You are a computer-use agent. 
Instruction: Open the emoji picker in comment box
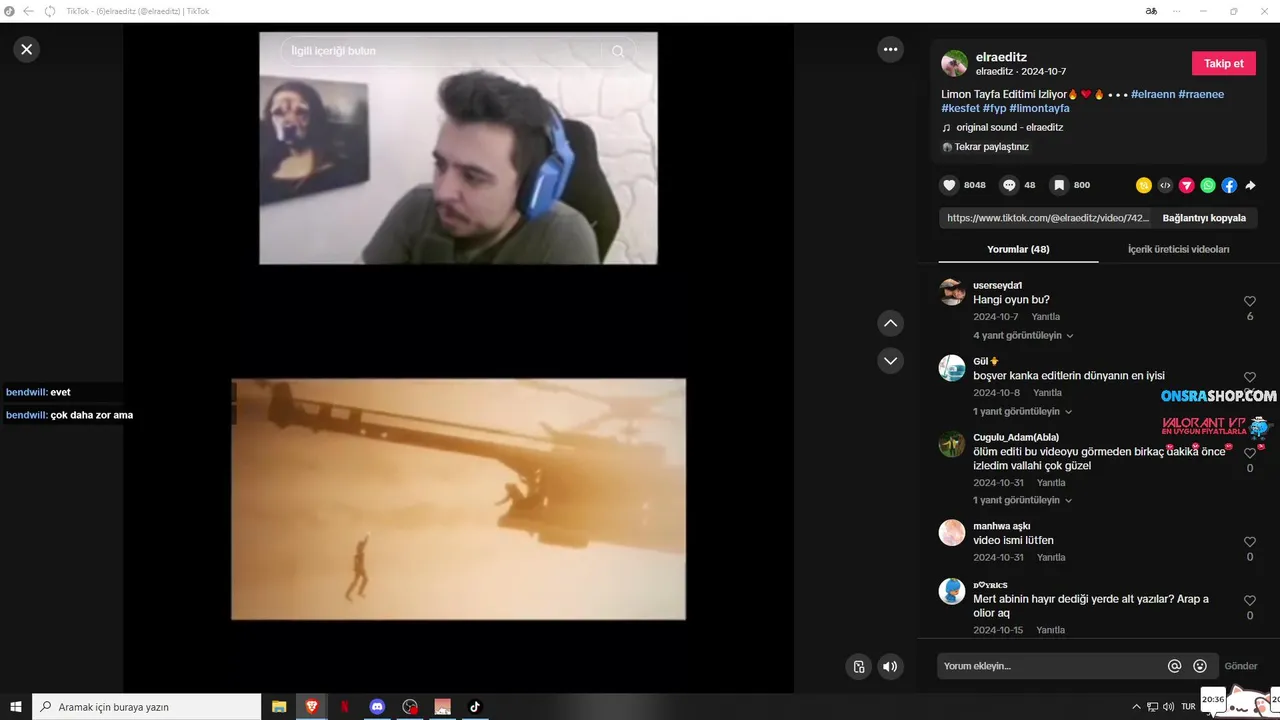point(1200,666)
